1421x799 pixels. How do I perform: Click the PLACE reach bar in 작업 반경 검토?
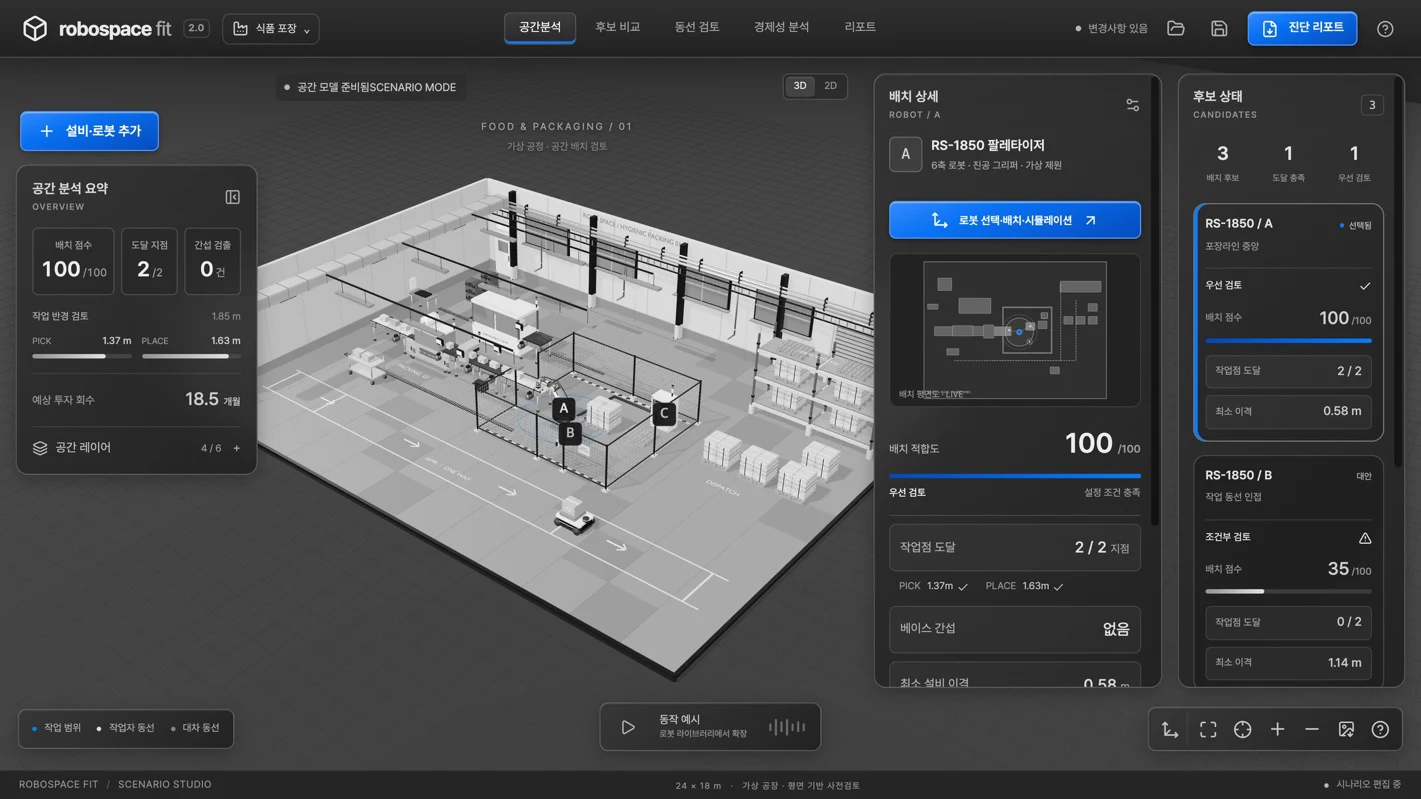click(191, 356)
